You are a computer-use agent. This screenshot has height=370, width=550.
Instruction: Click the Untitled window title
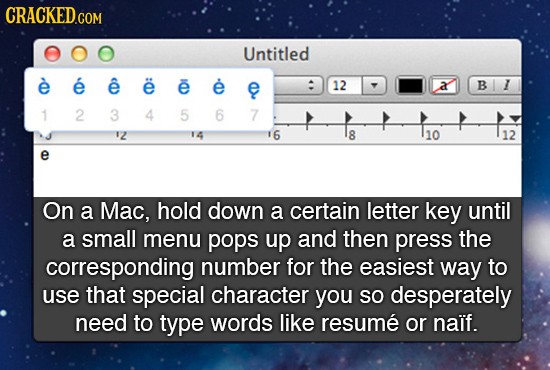click(x=276, y=54)
